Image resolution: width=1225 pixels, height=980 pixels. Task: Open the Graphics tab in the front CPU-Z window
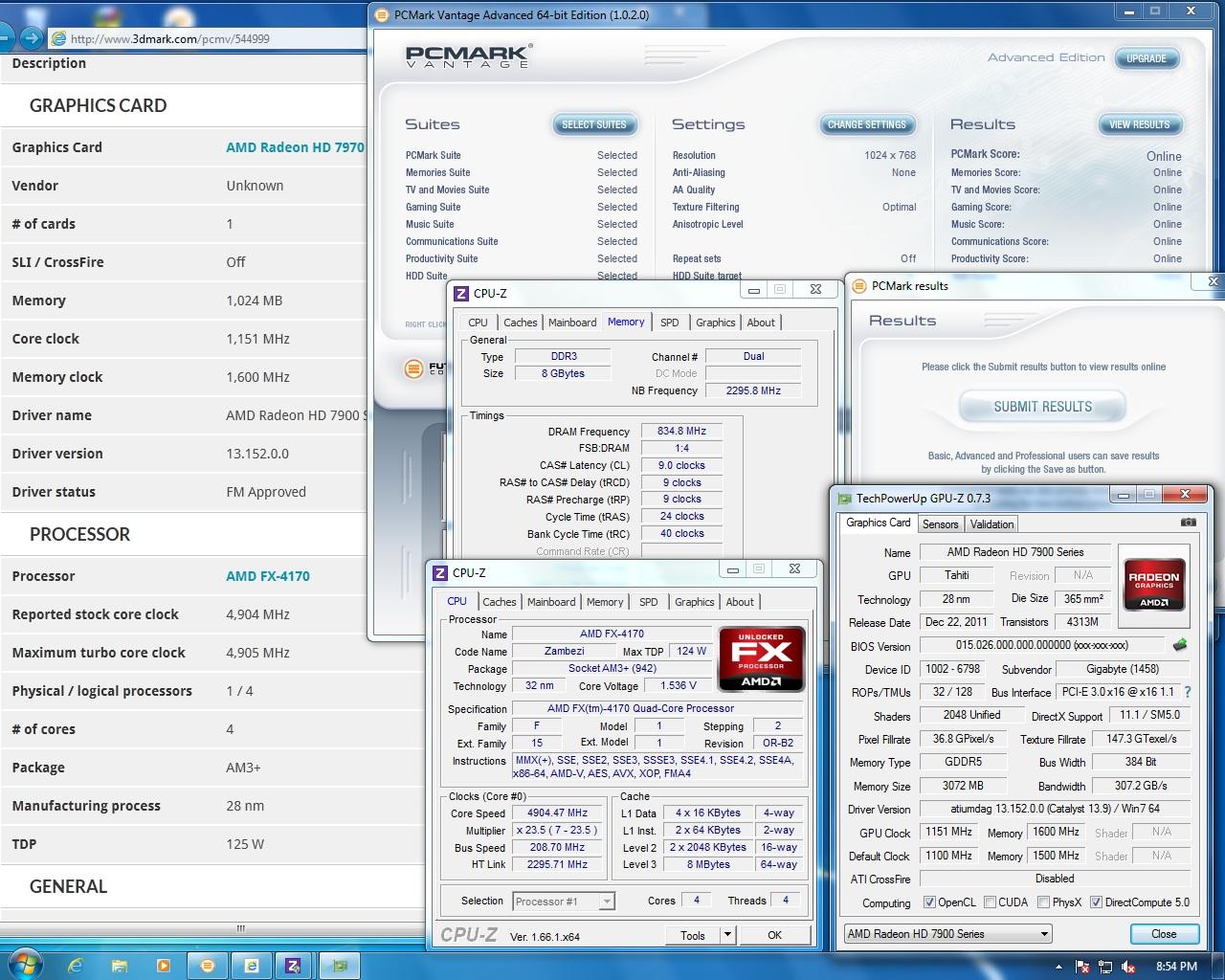point(695,602)
